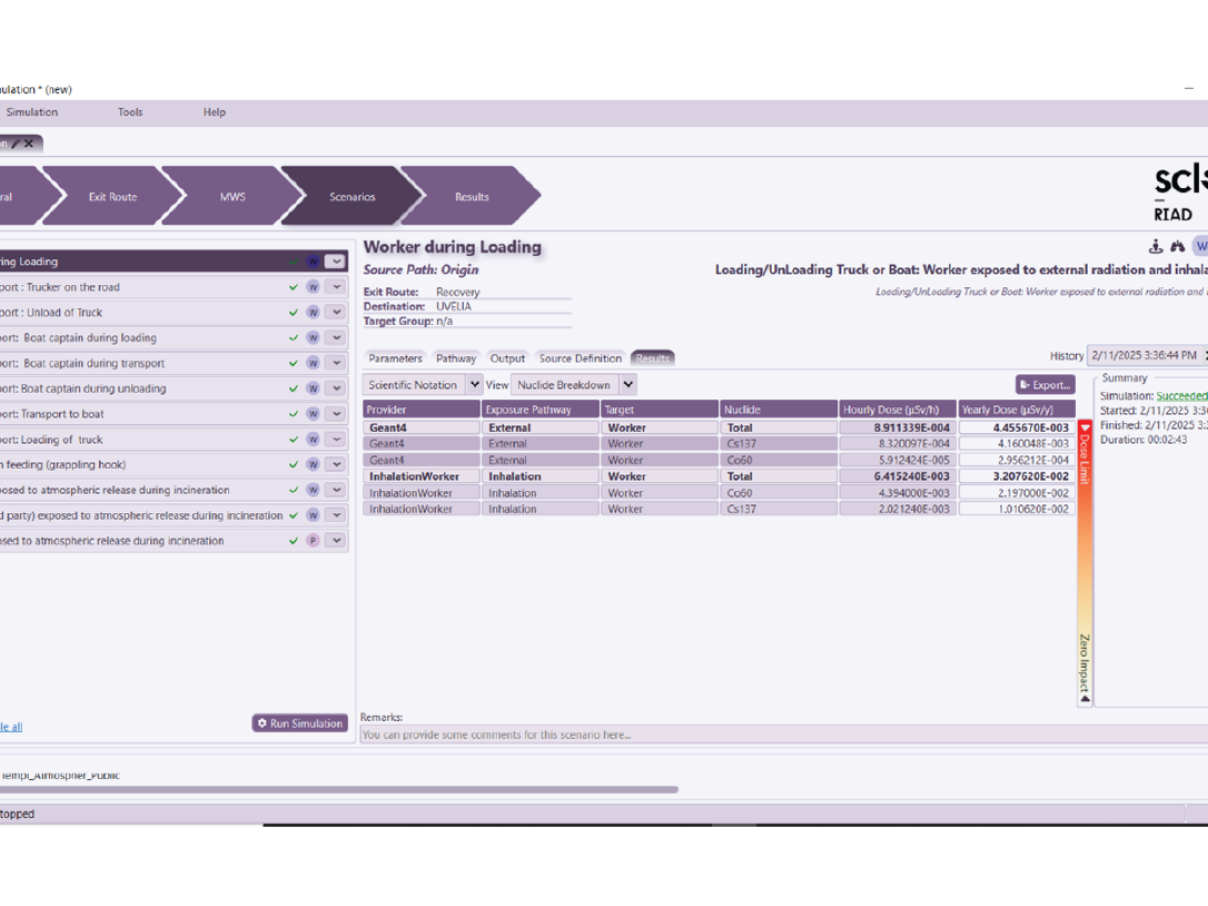This screenshot has height=906, width=1208.
Task: Go to the Scenarios workflow step
Action: tap(352, 197)
